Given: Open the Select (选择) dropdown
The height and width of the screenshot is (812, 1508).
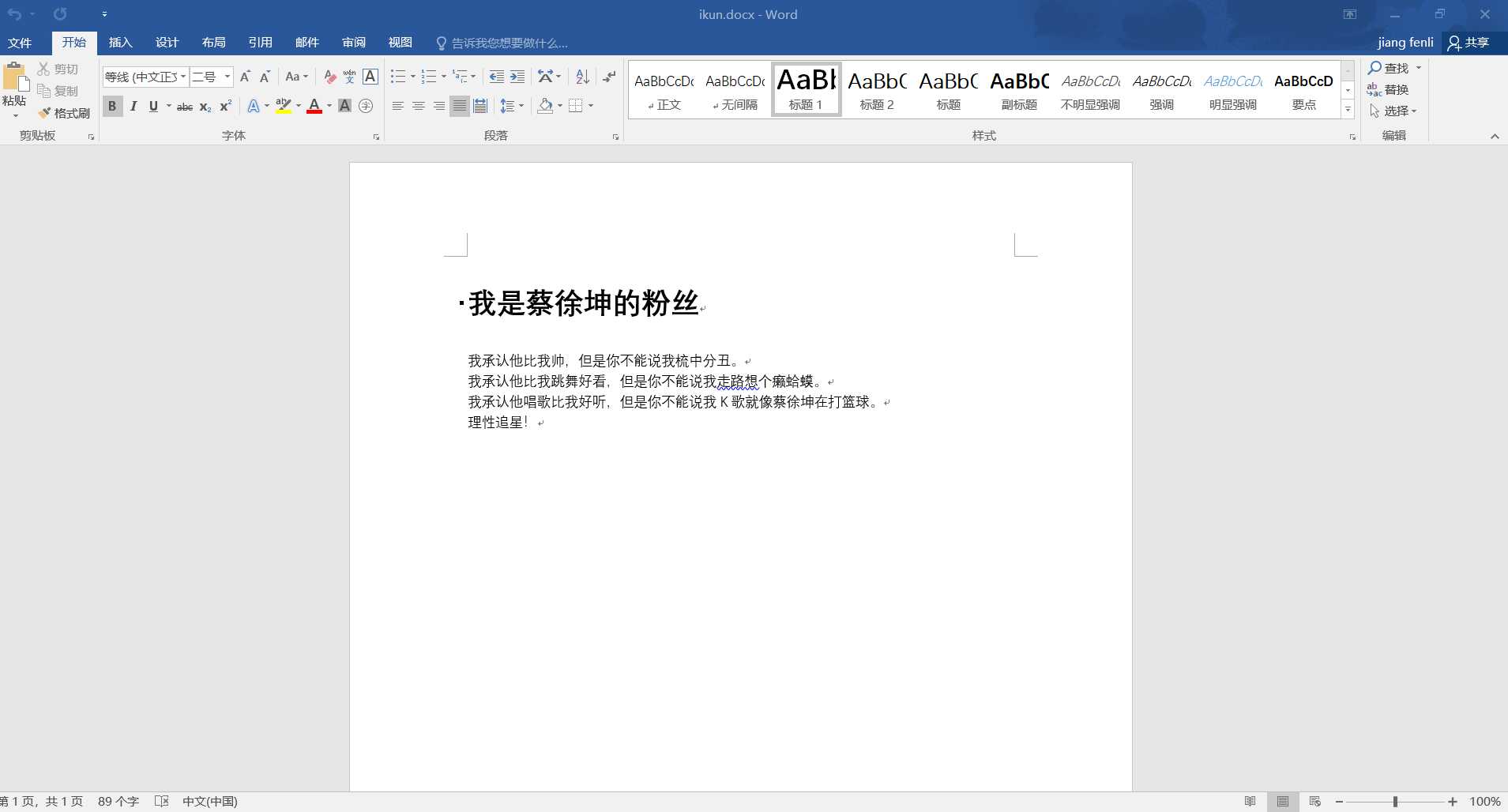Looking at the screenshot, I should (x=1393, y=111).
